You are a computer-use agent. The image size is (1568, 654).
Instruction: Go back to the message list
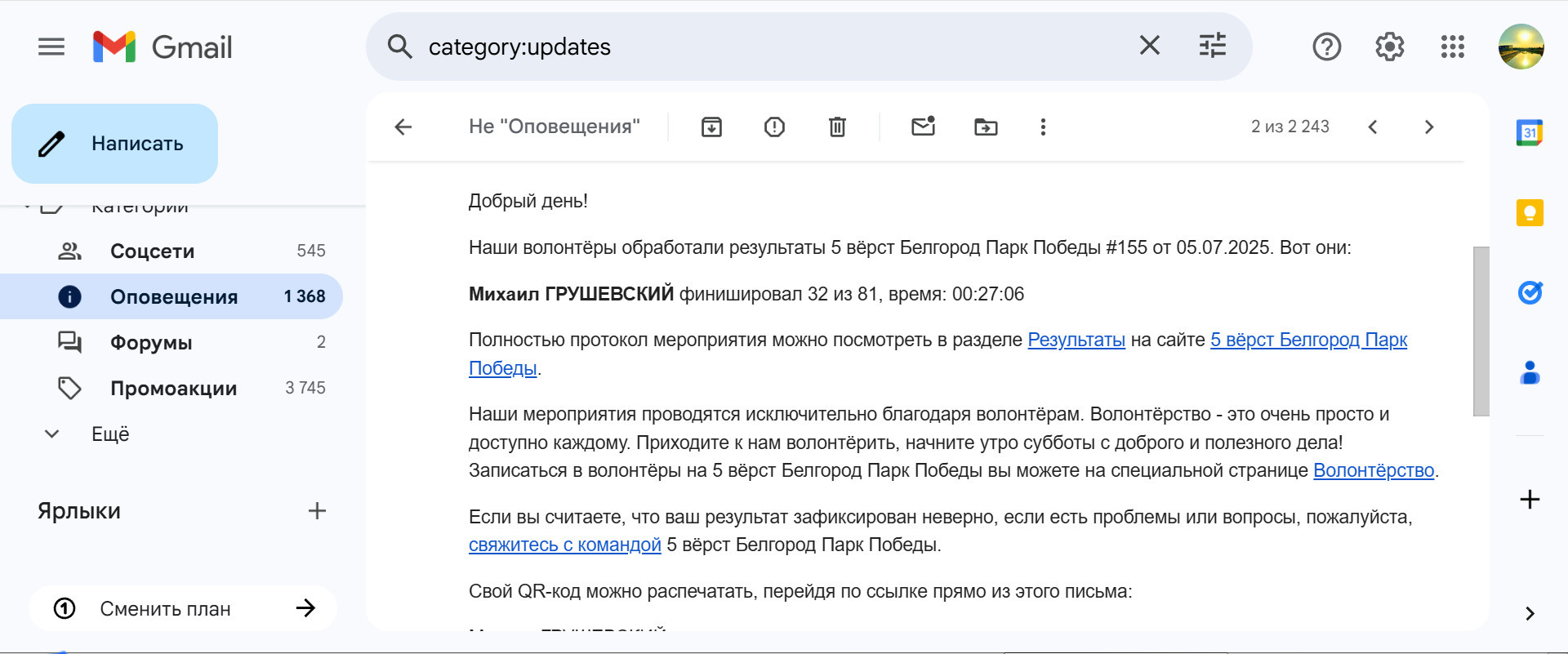pos(403,127)
